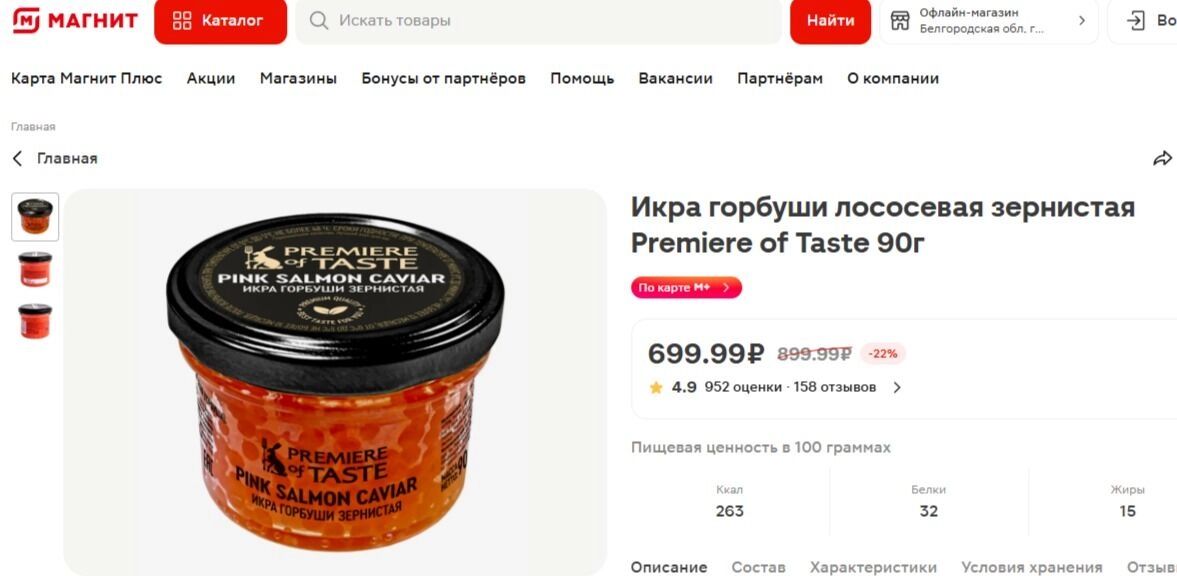The image size is (1177, 576).
Task: Click the back arrow next to Главная
Action: click(x=17, y=158)
